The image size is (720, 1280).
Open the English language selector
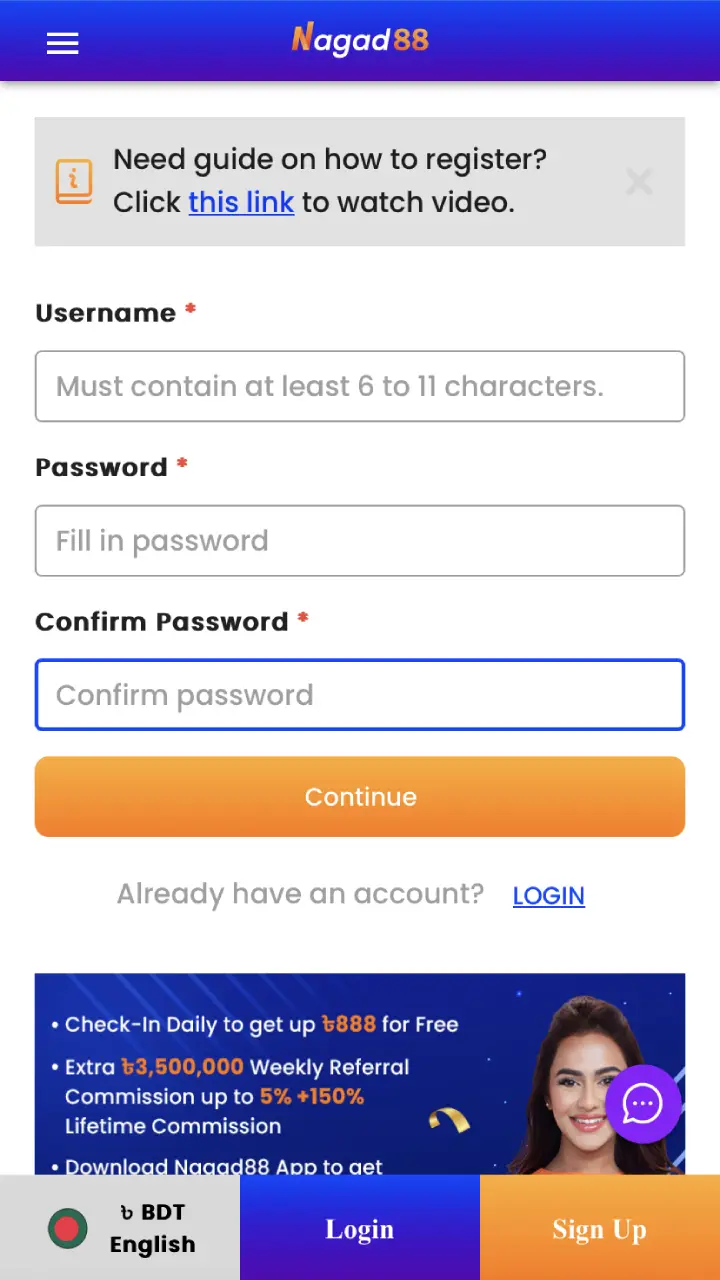pos(152,1244)
